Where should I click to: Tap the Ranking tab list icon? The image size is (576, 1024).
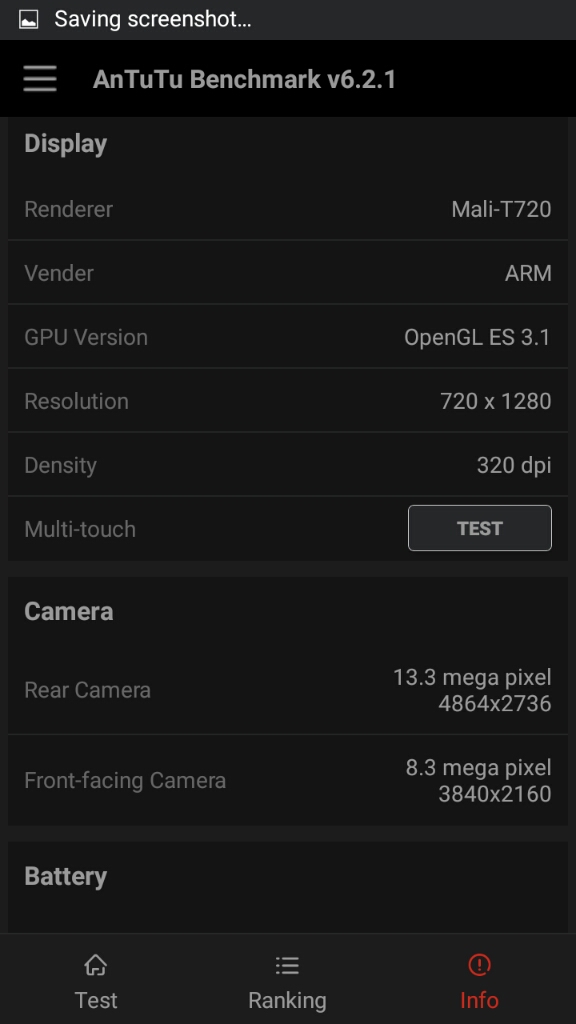pyautogui.click(x=287, y=965)
